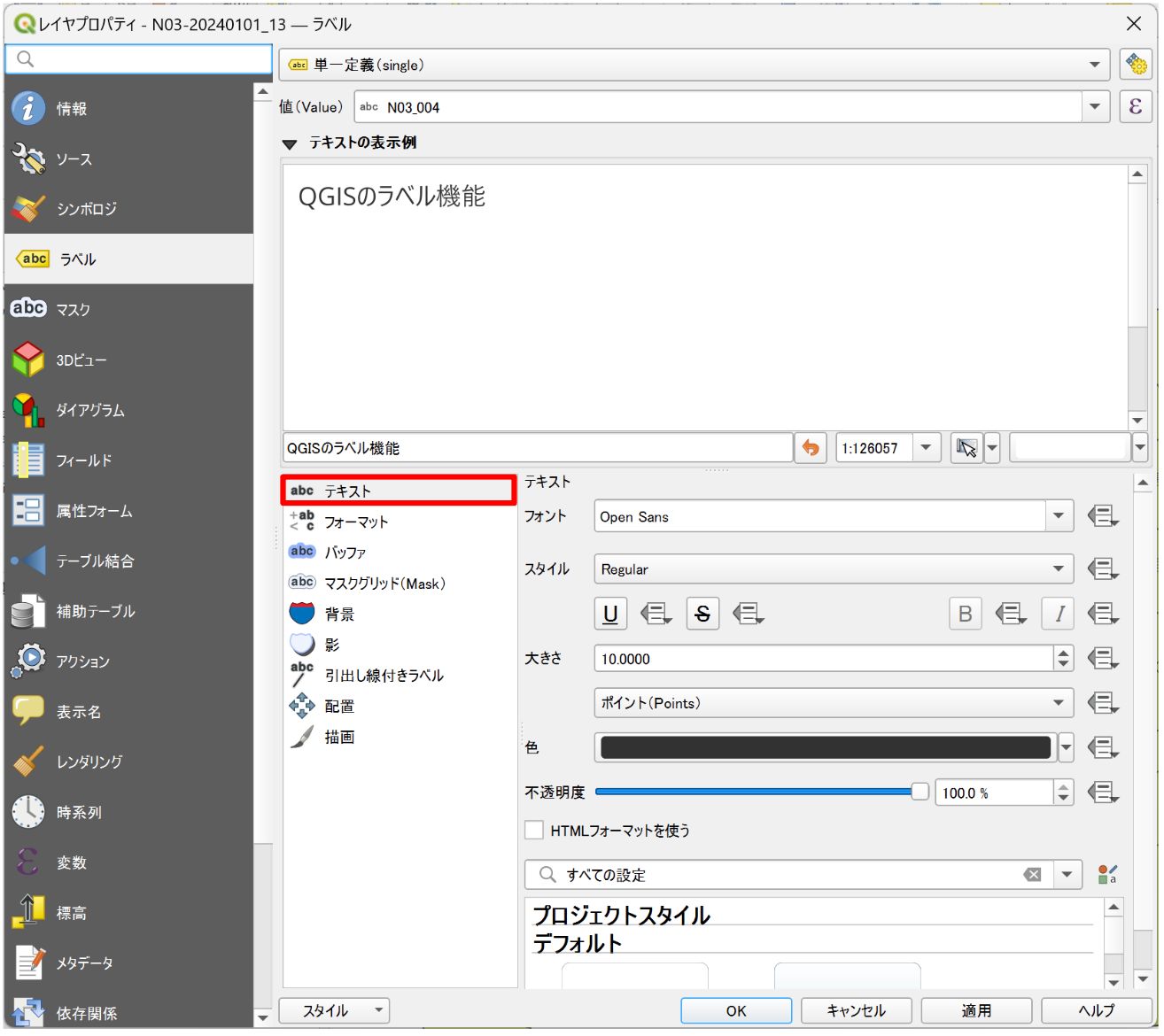1164x1036 pixels.
Task: Open the 属性フォーム attribute form page
Action: pos(128,511)
